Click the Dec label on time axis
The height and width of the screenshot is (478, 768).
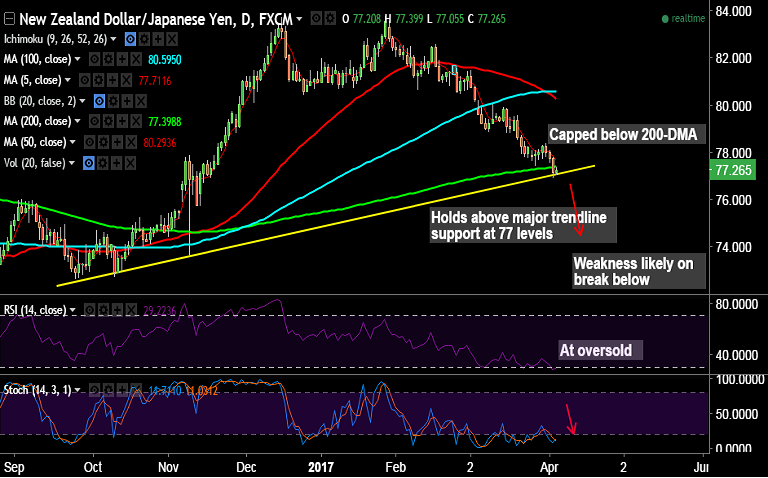pyautogui.click(x=245, y=467)
